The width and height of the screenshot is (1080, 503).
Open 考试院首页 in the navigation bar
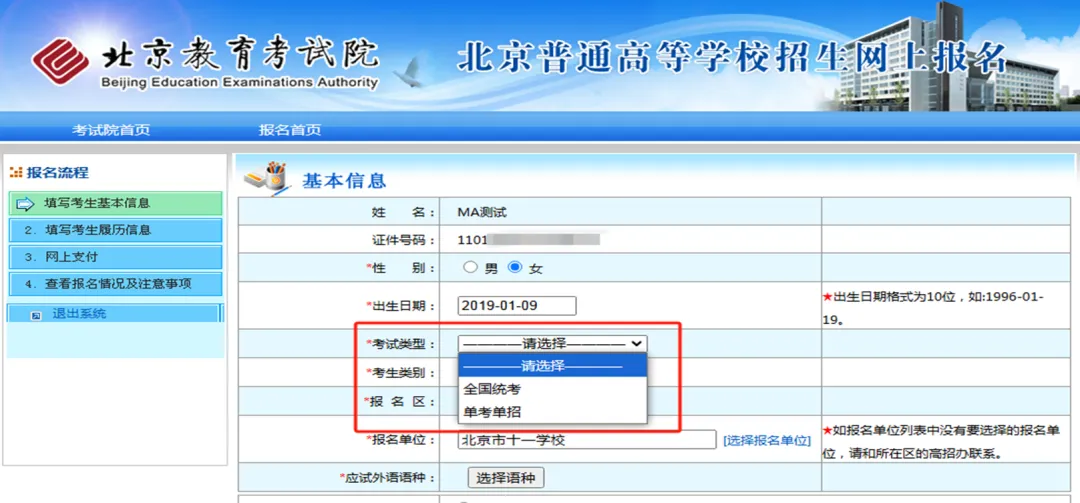tap(111, 130)
